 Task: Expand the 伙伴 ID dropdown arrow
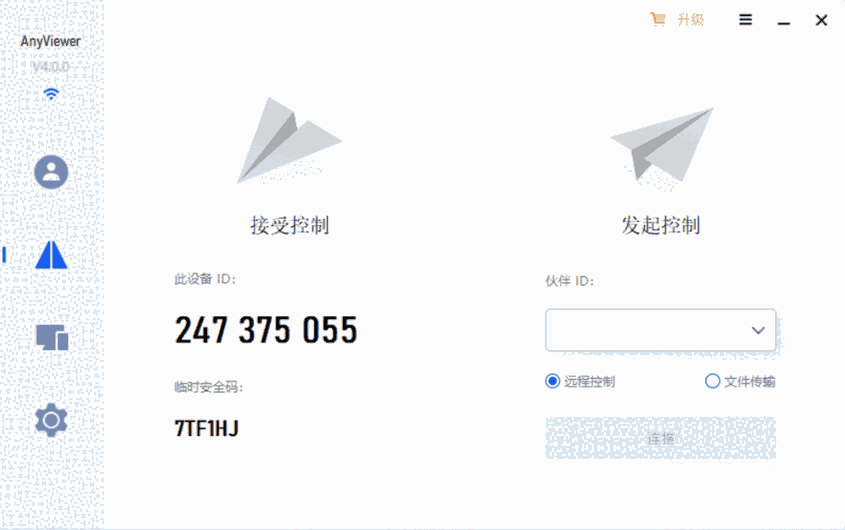pos(758,330)
